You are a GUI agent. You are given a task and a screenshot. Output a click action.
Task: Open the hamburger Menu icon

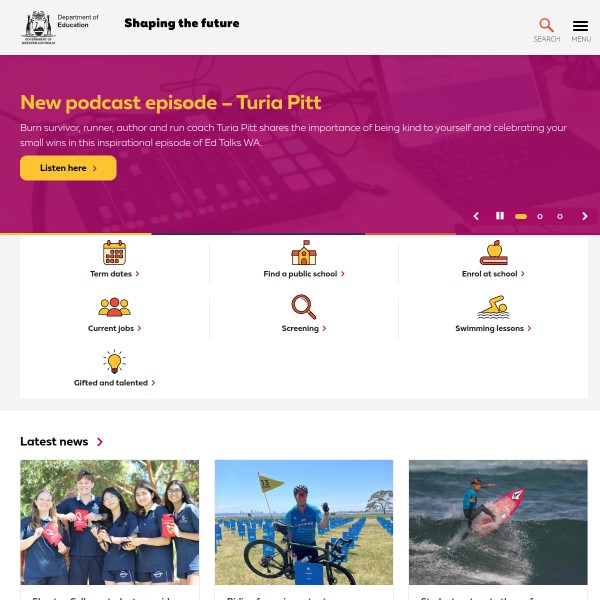pos(580,26)
